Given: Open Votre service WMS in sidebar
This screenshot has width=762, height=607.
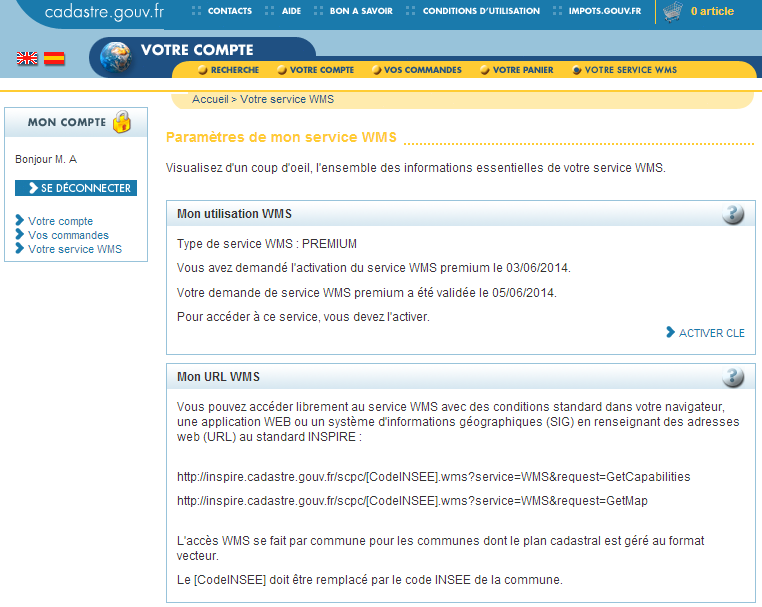Looking at the screenshot, I should point(75,249).
